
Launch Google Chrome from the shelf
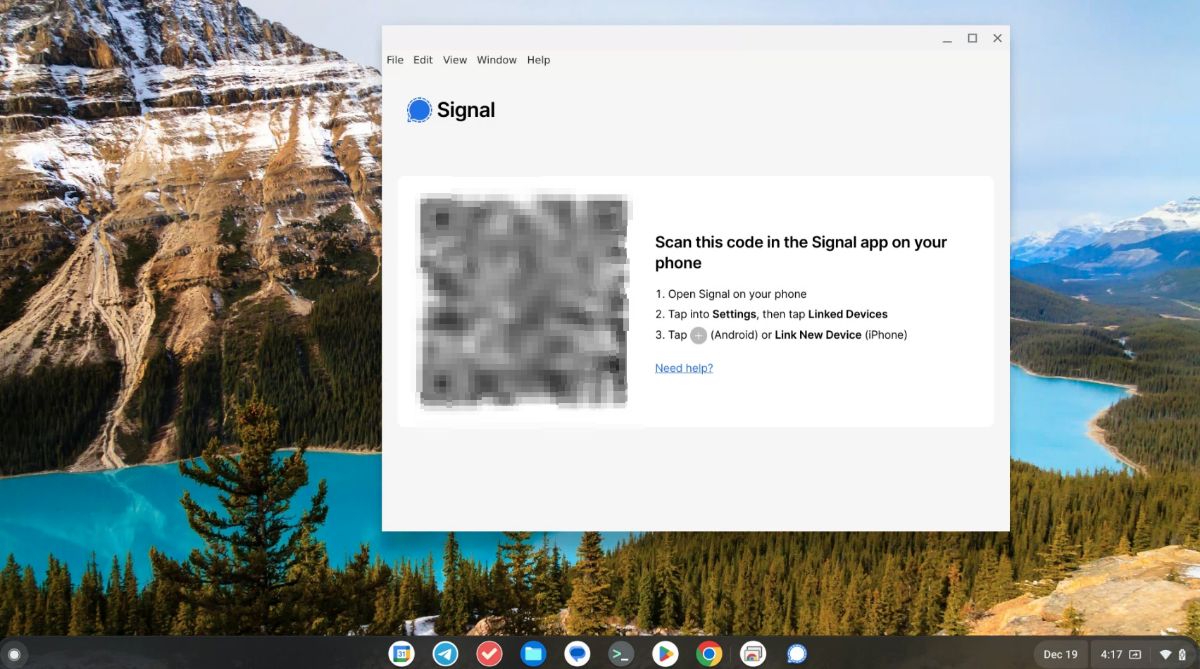click(x=707, y=654)
